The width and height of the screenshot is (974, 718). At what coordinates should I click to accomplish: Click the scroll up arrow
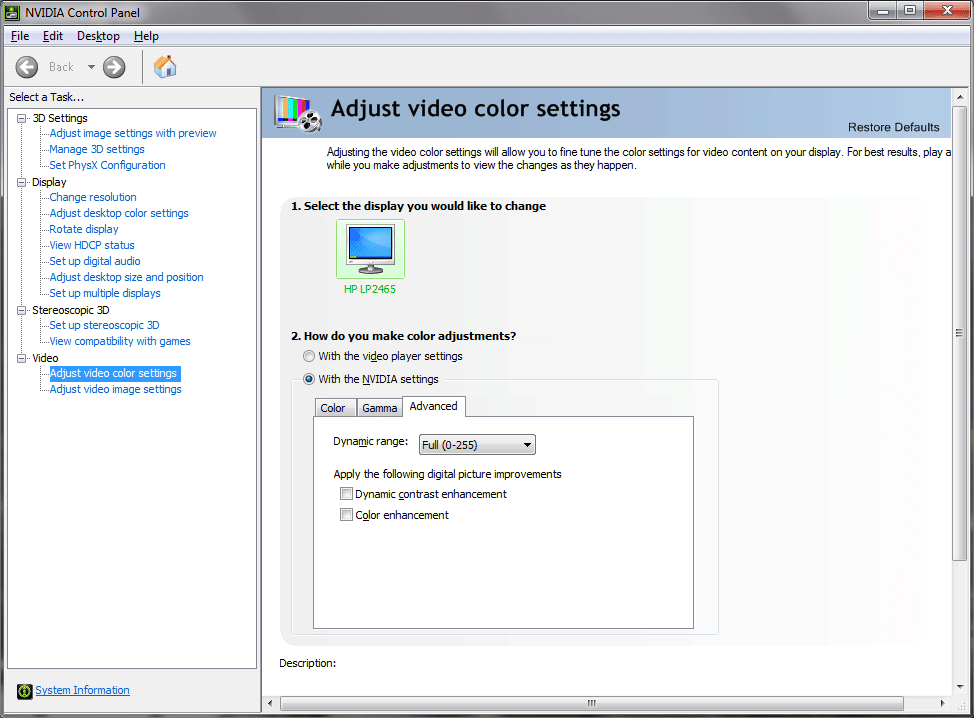(960, 97)
